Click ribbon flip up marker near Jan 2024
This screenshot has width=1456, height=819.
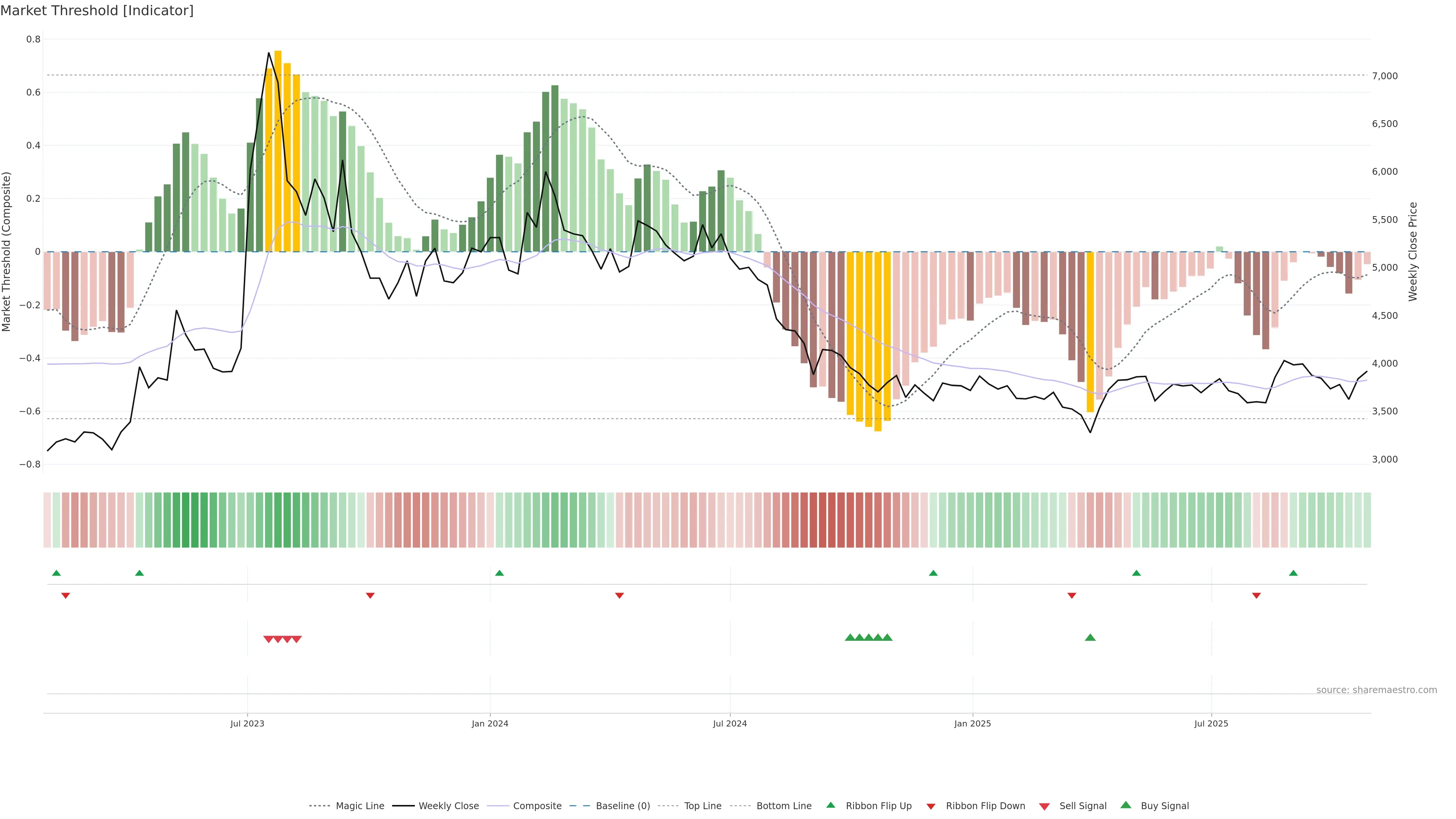click(x=499, y=573)
